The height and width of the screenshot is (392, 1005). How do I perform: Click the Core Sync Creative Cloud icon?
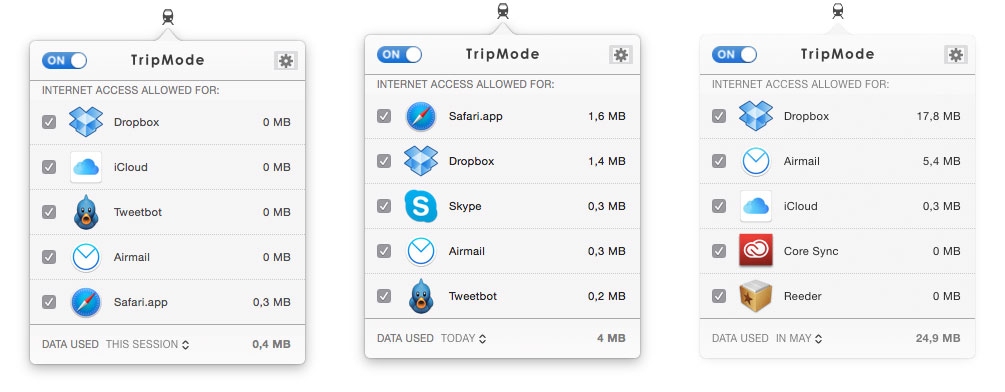(x=756, y=250)
